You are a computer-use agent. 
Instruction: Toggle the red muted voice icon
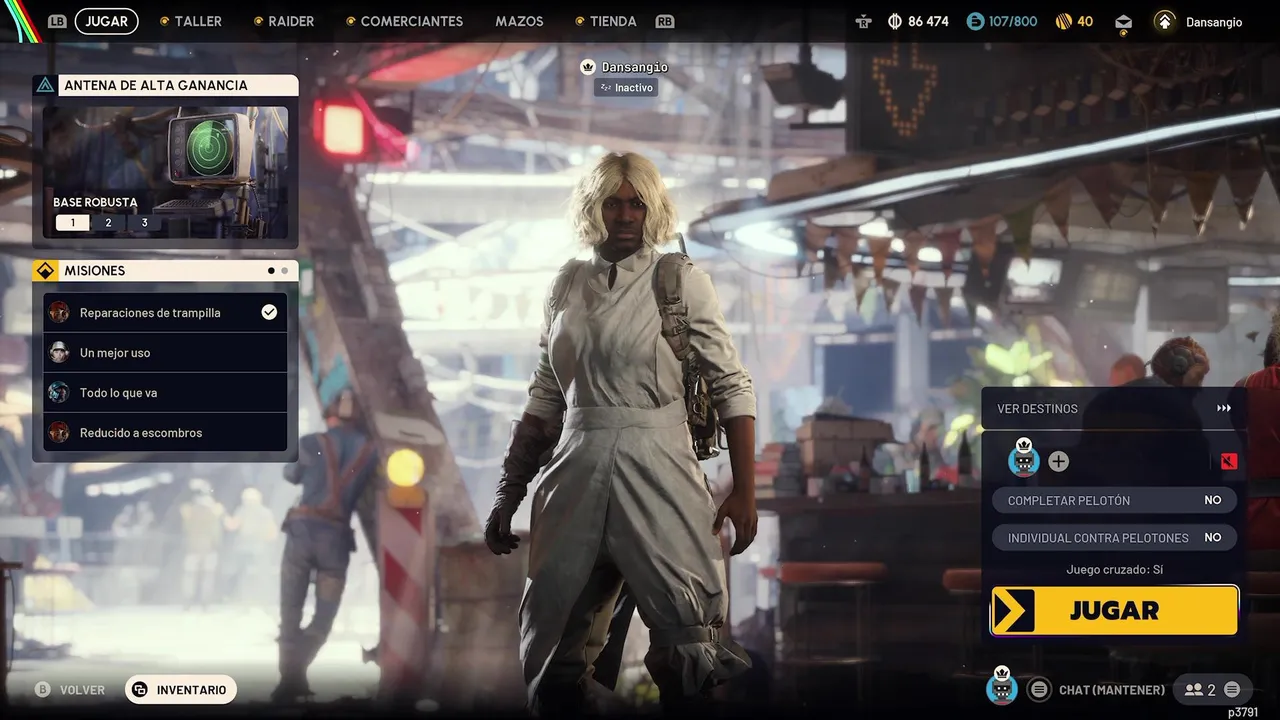point(1229,461)
